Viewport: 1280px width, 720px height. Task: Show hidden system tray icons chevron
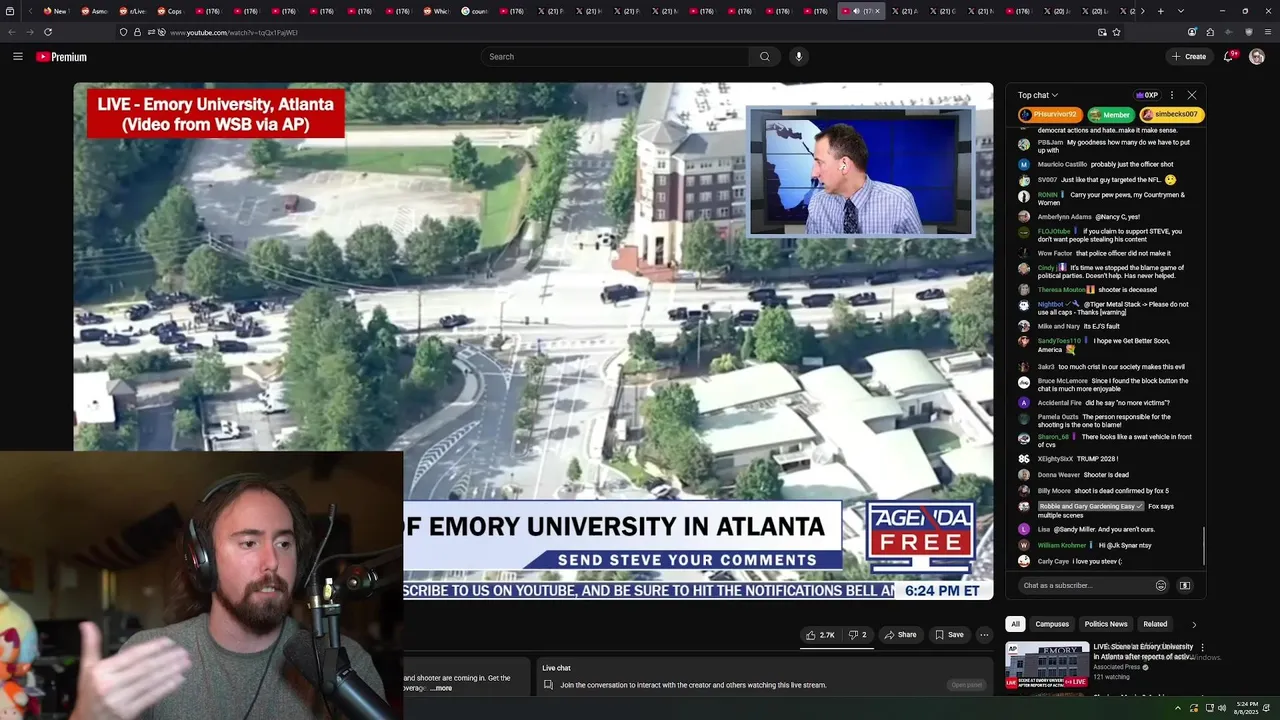(1177, 708)
